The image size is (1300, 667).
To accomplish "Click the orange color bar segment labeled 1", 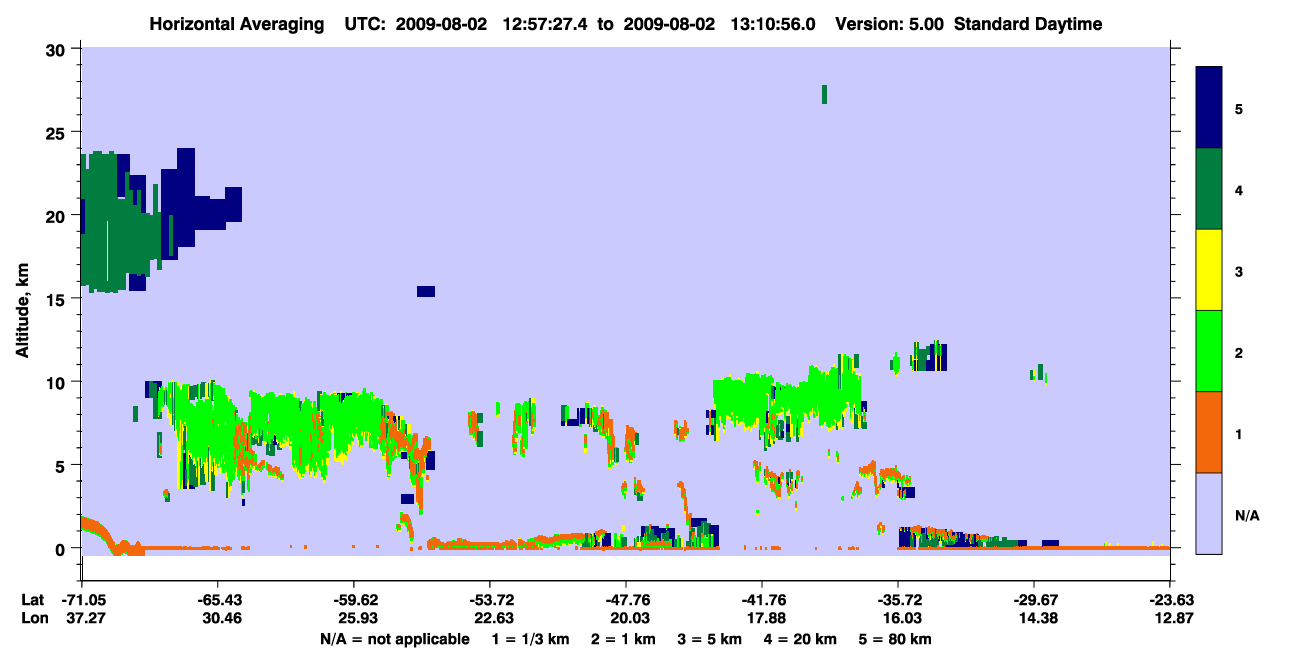I will point(1209,432).
